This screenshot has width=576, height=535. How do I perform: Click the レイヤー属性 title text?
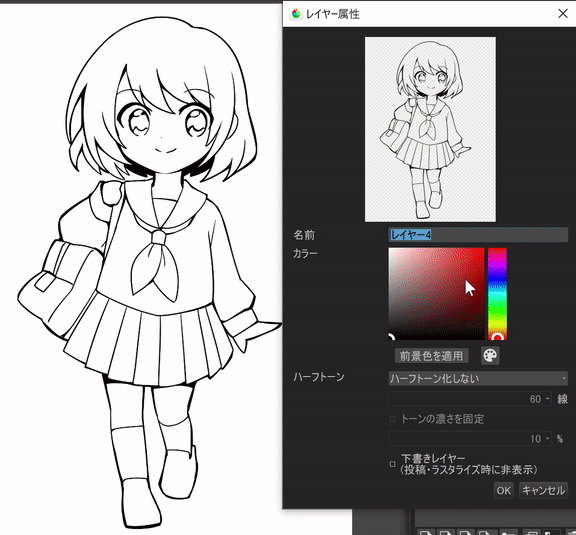(333, 14)
